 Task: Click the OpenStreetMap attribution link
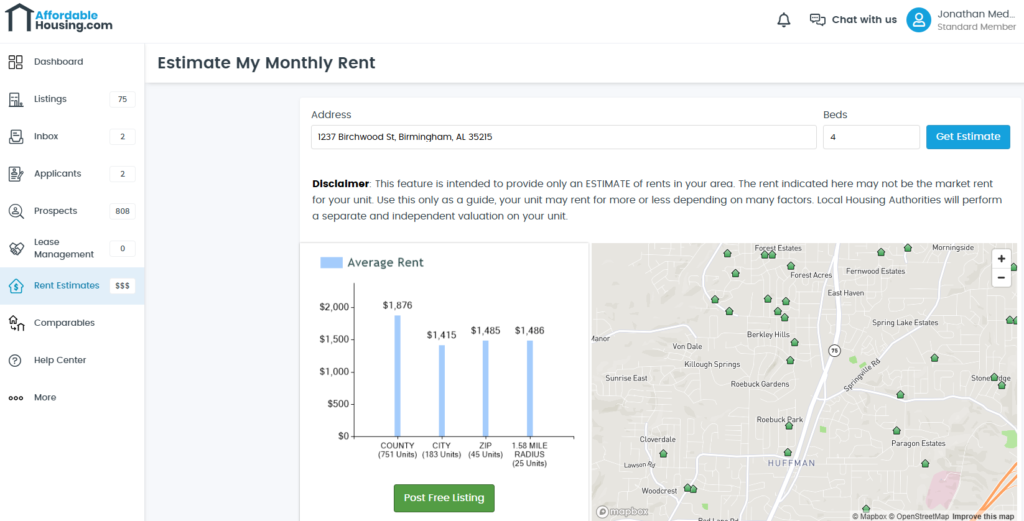[920, 516]
